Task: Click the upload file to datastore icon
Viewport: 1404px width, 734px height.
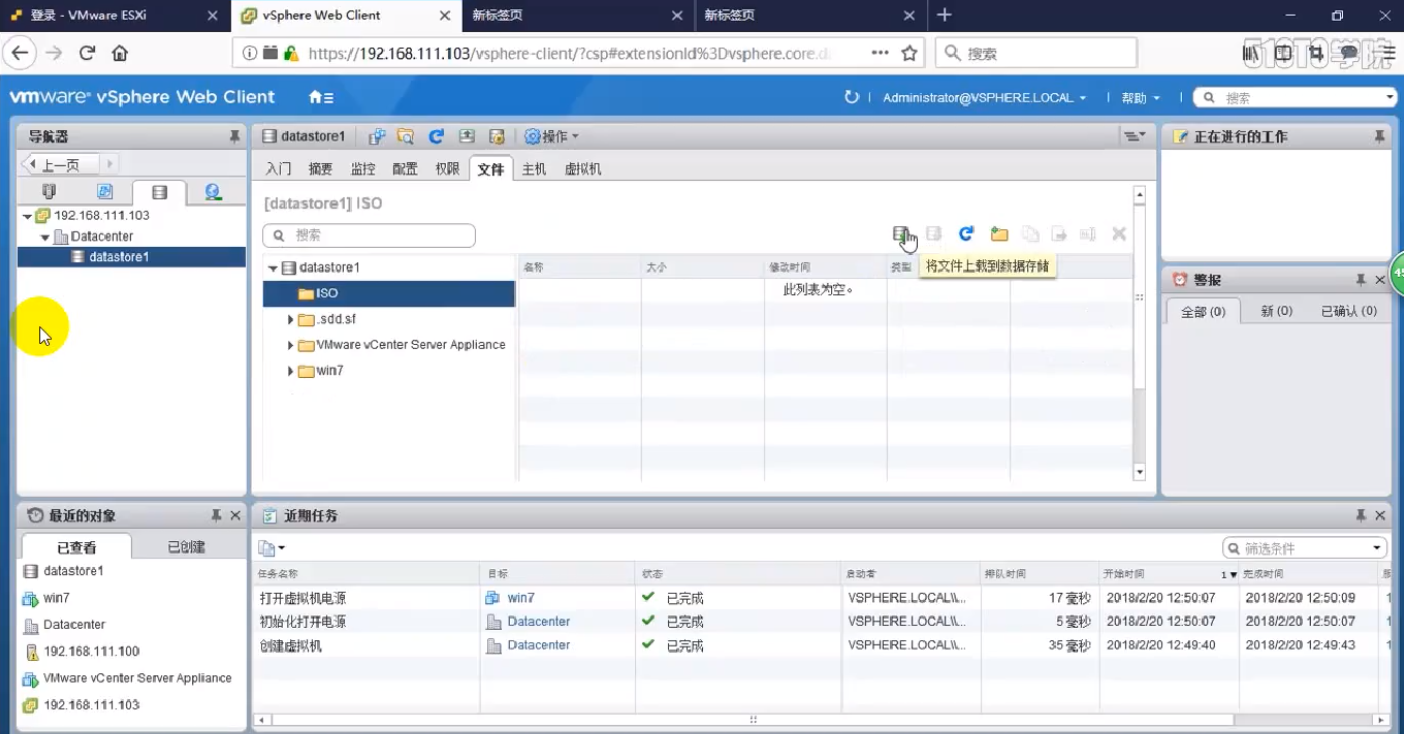Action: (902, 234)
